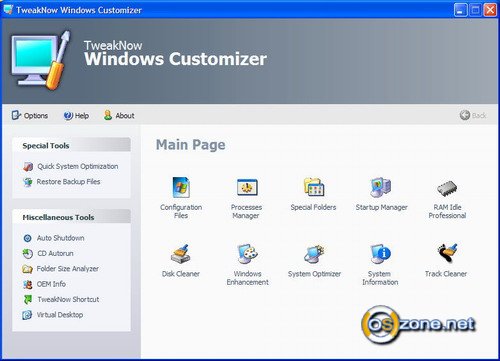Click the Folder Size Analyzer icon
This screenshot has width=500, height=361.
(27, 269)
